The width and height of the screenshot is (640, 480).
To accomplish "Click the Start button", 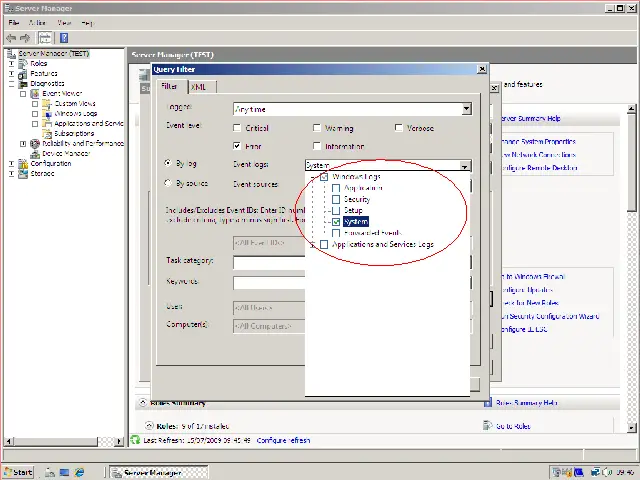I will (18, 472).
